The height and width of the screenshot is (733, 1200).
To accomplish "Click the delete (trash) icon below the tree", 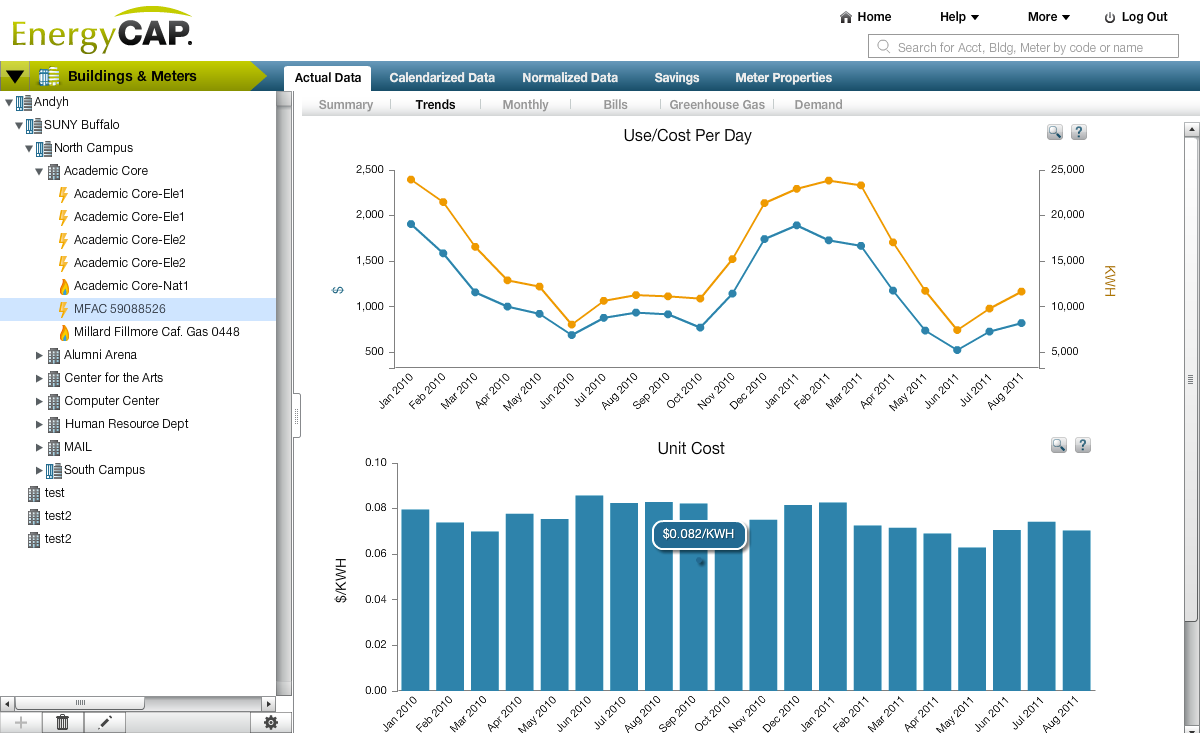I will tap(62, 721).
